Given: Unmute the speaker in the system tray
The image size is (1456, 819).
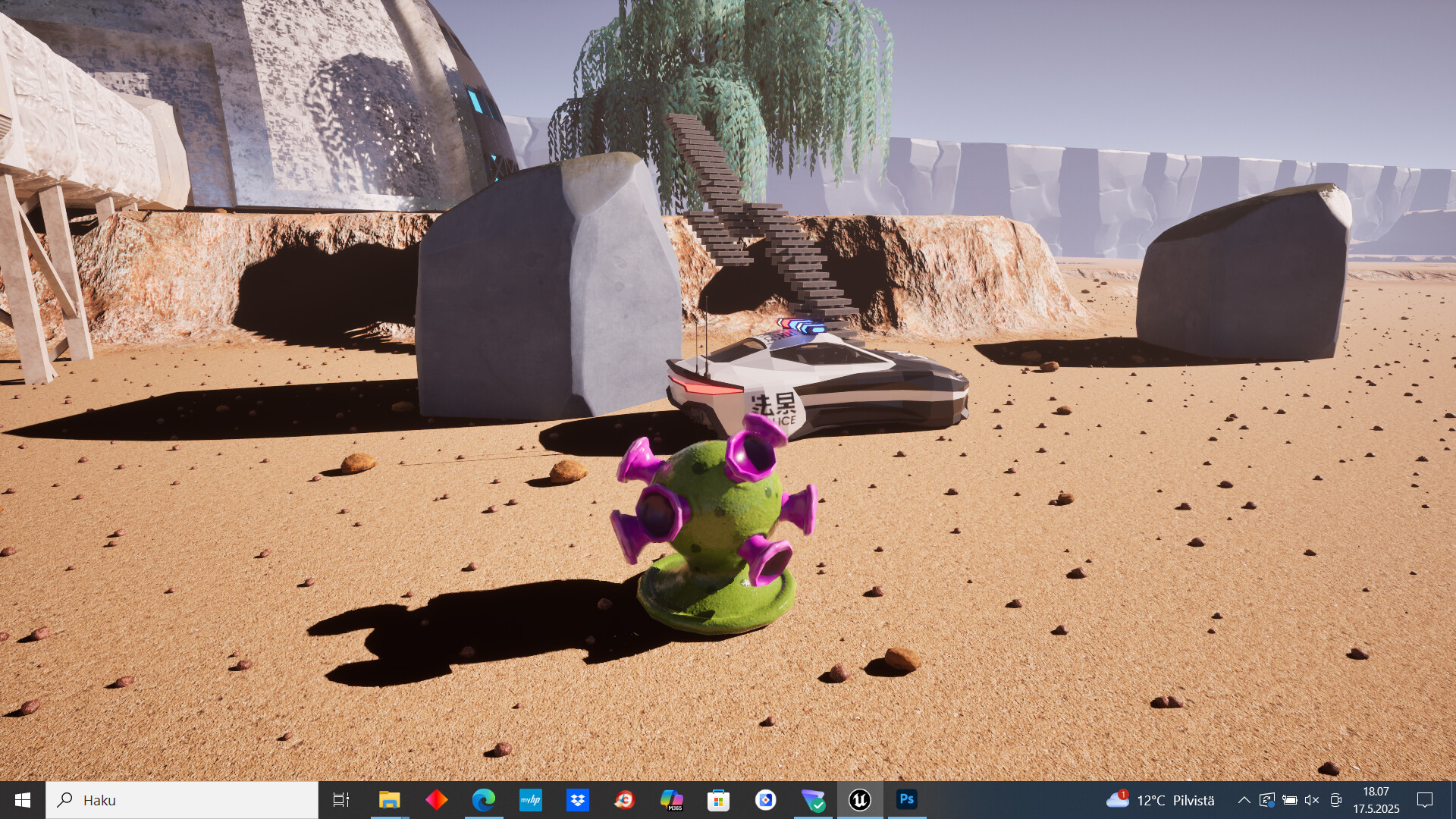Looking at the screenshot, I should tap(1311, 800).
